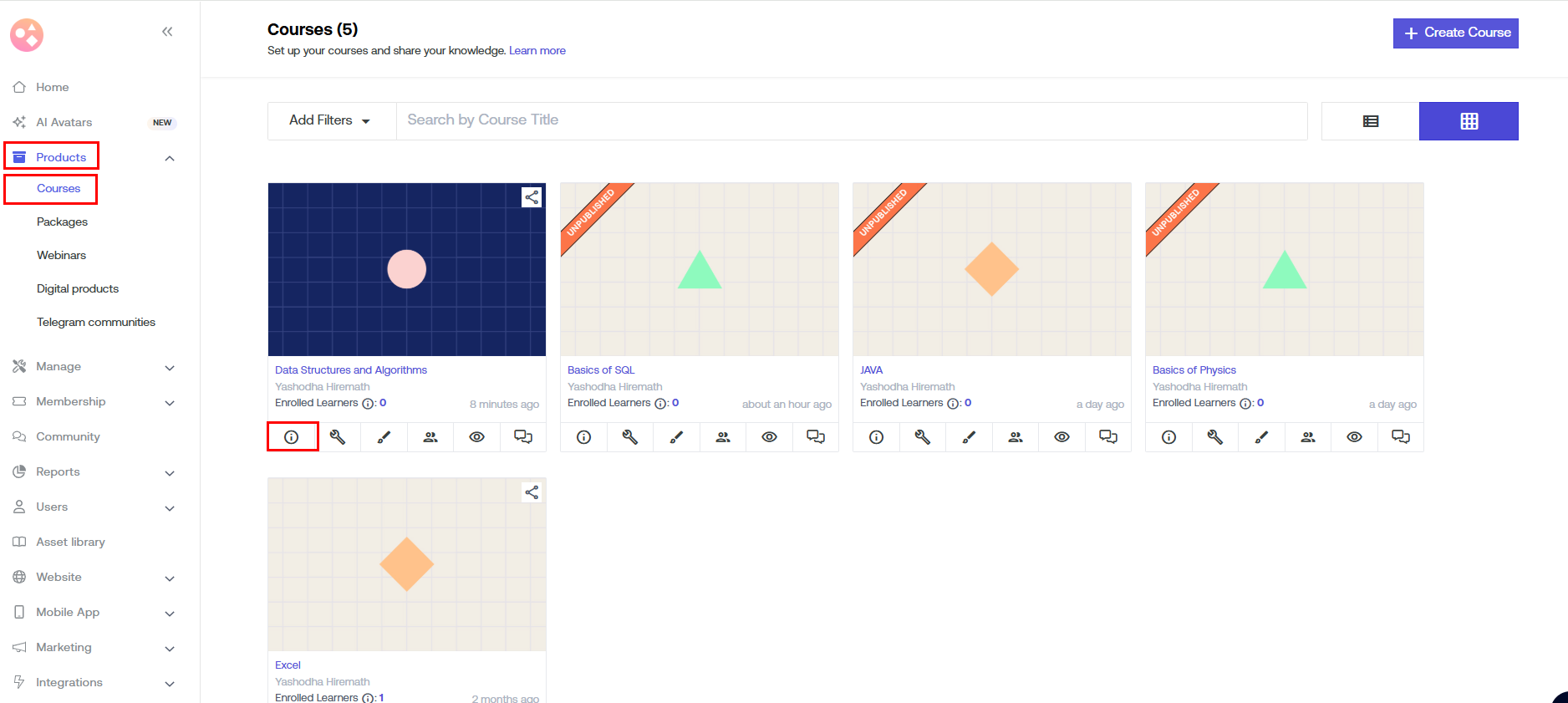Preview Basics of SQL with eye icon
Screen dimensions: 1568x703
pyautogui.click(x=769, y=437)
